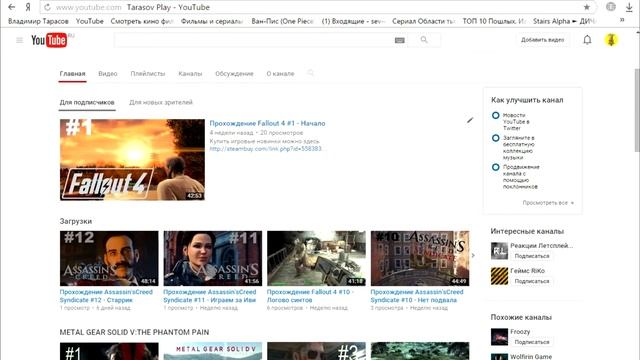
Task: Open the Обсуждение tab
Action: coord(234,73)
